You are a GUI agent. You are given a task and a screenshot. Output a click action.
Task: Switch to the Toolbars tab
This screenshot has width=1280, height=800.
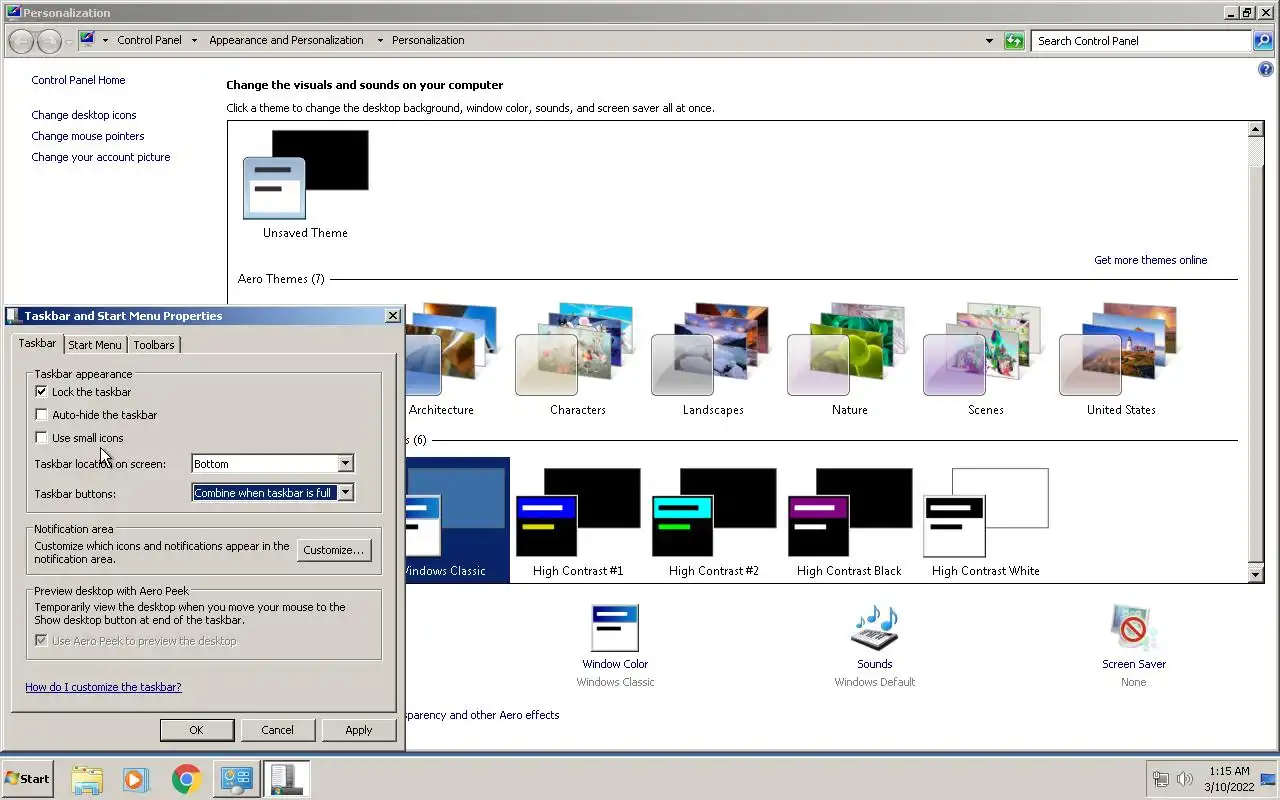[x=154, y=345]
